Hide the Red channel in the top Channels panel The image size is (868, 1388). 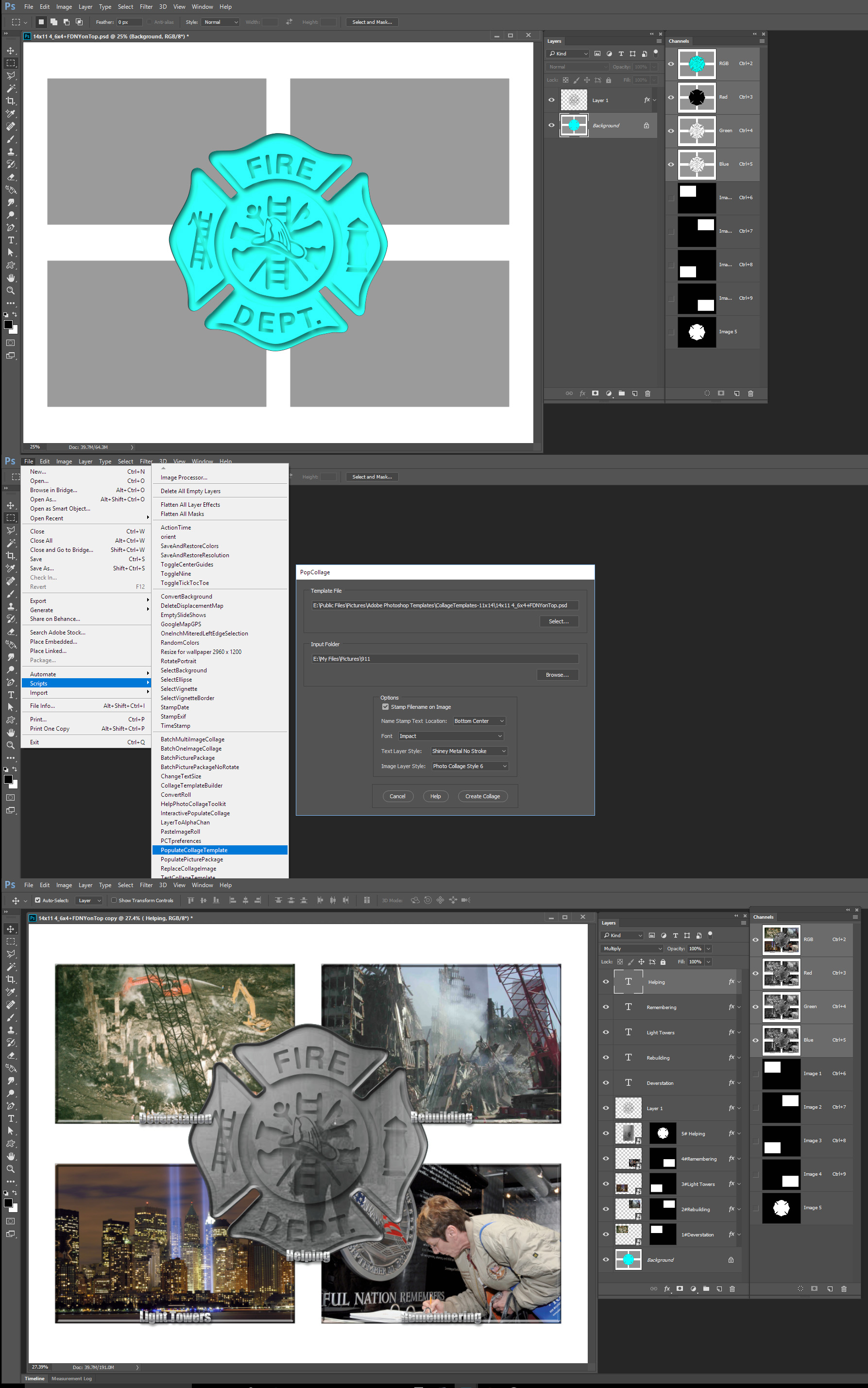pyautogui.click(x=670, y=97)
